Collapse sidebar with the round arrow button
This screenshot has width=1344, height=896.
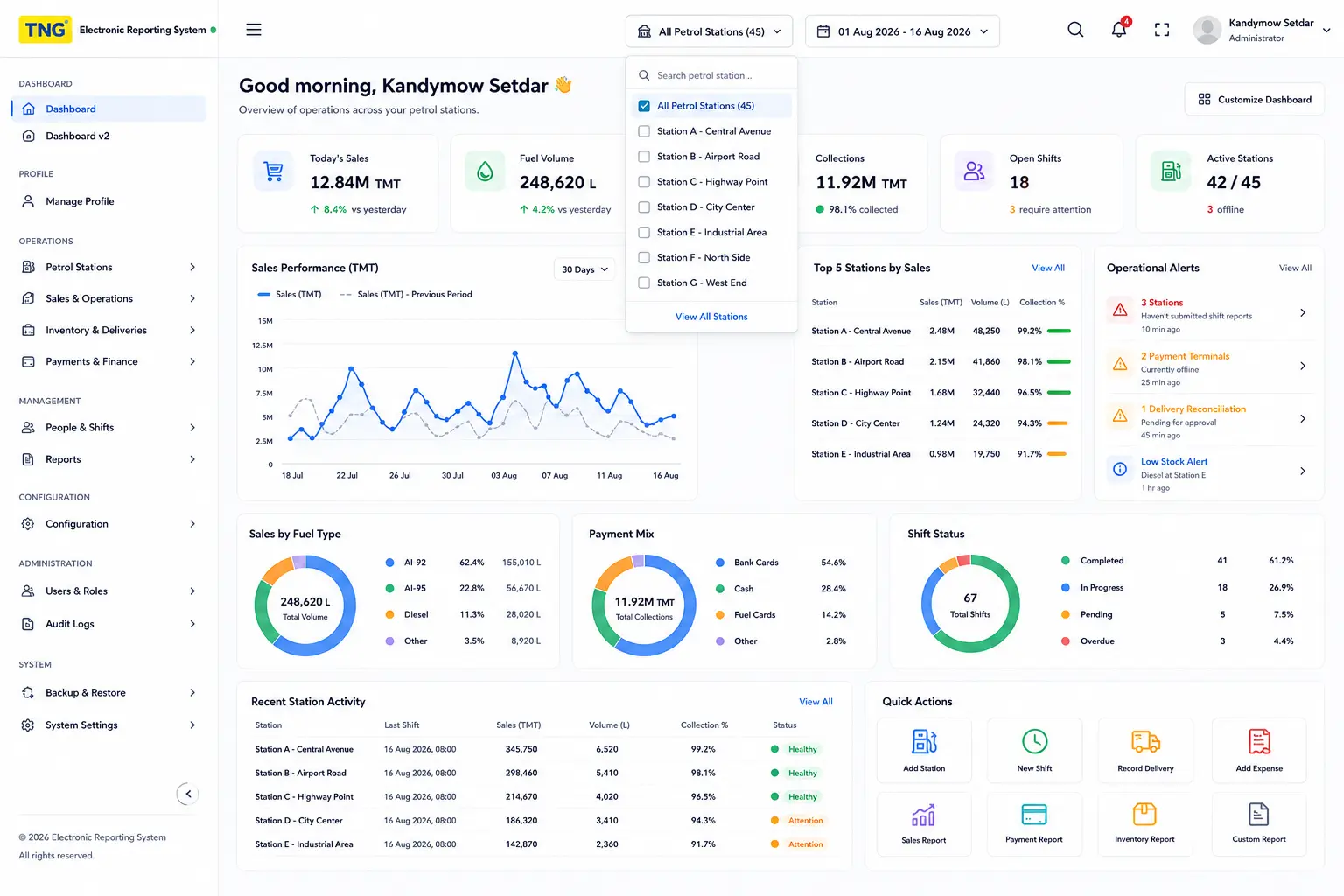(x=188, y=794)
